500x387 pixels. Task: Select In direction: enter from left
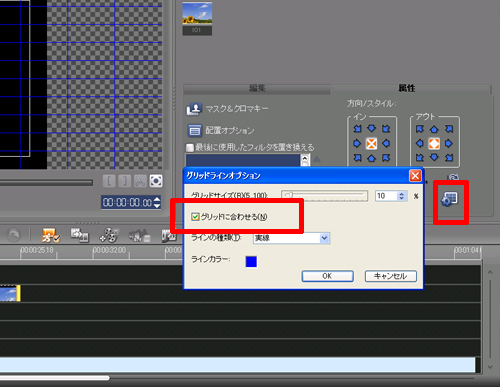tap(357, 143)
